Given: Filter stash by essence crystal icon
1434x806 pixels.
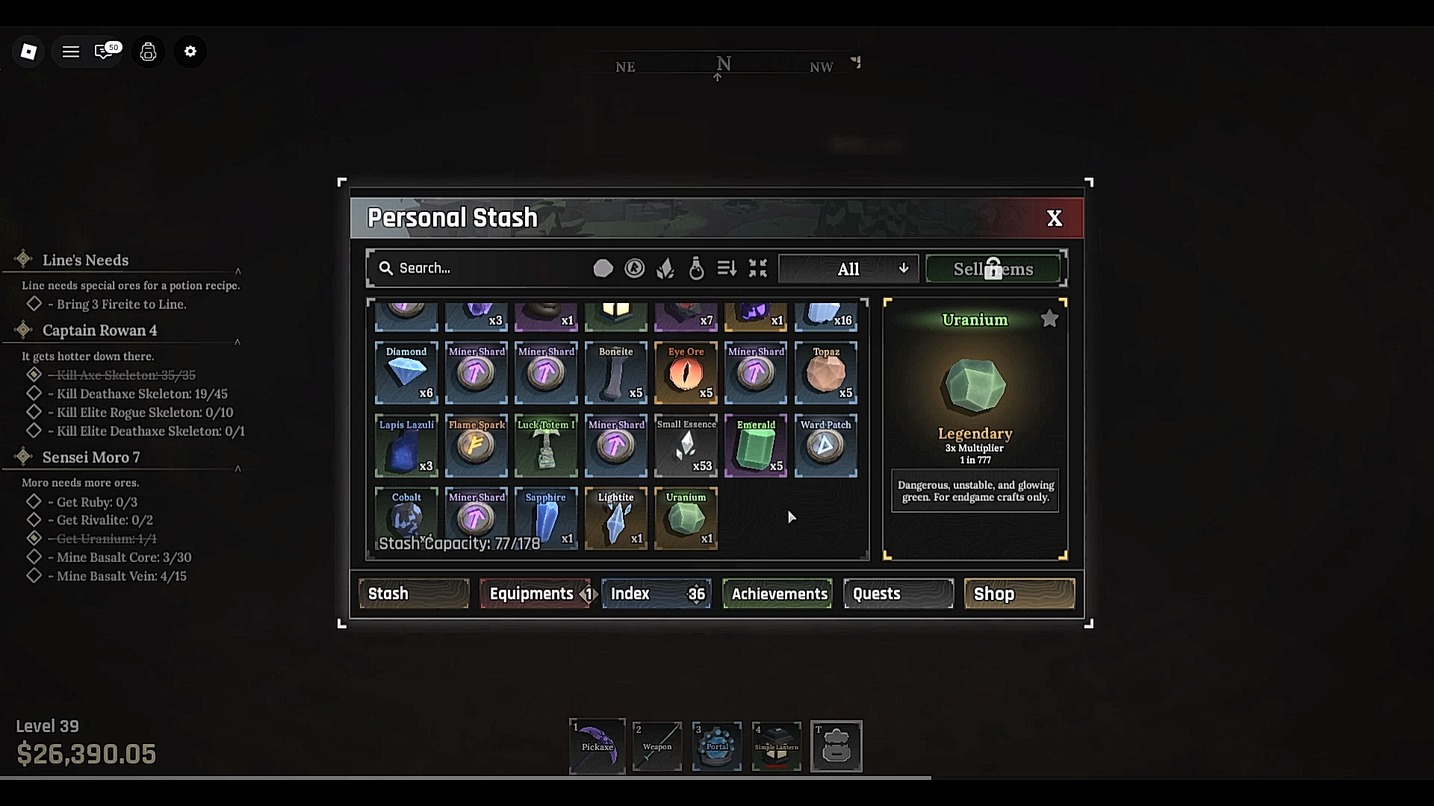Looking at the screenshot, I should pyautogui.click(x=665, y=268).
